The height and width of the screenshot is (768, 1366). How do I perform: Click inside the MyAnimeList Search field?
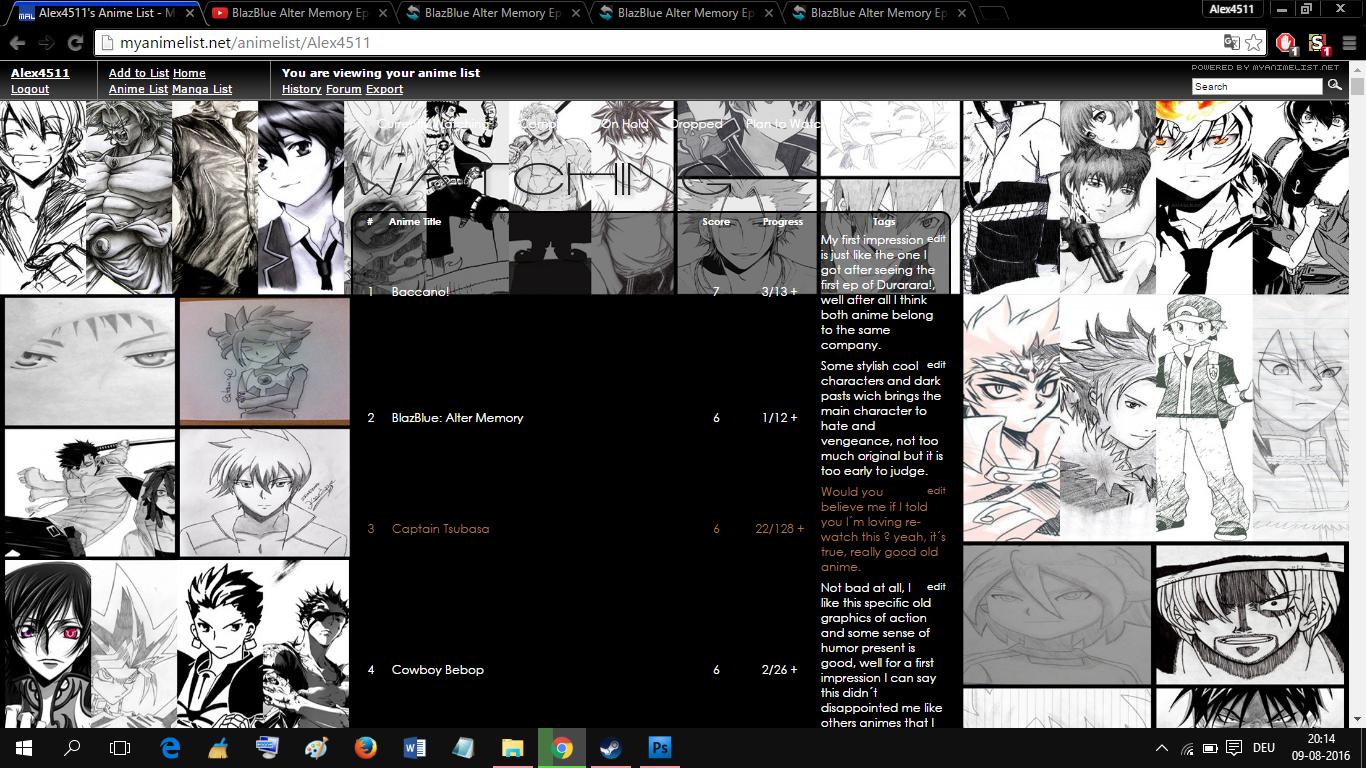(1257, 87)
